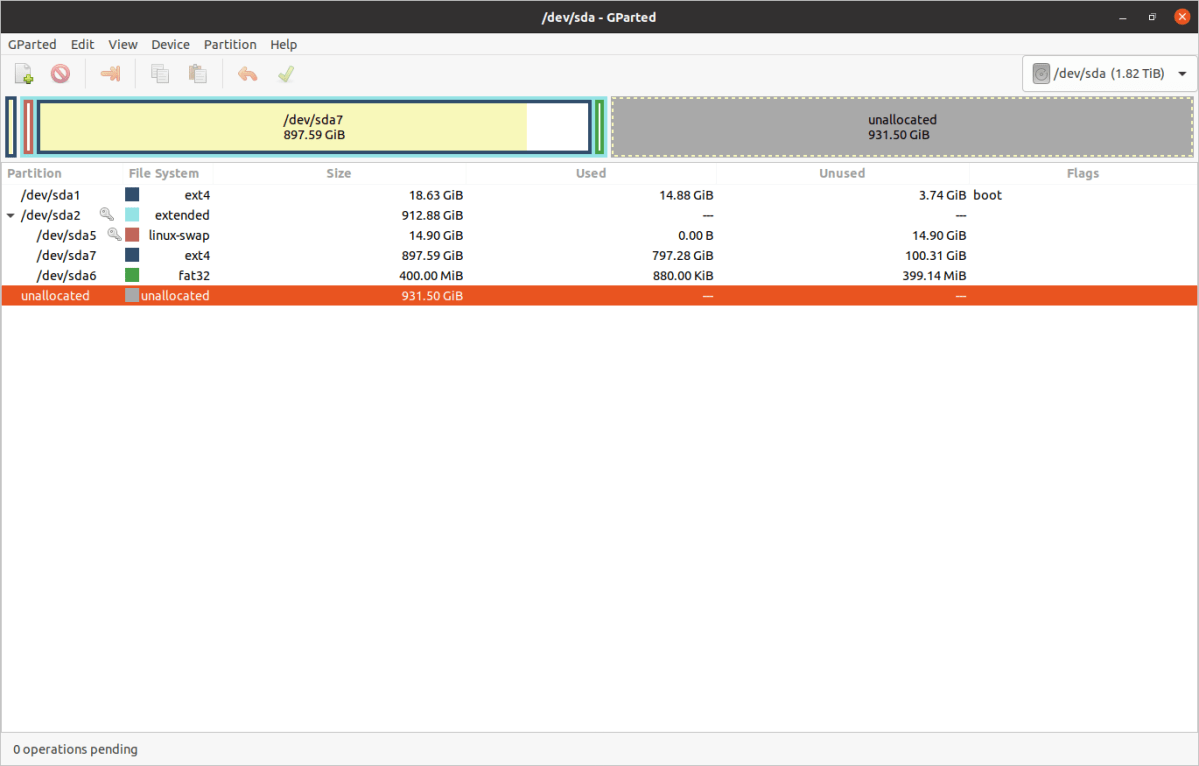Click the 931.50 GiB size in selected row
This screenshot has width=1199, height=766.
click(432, 296)
